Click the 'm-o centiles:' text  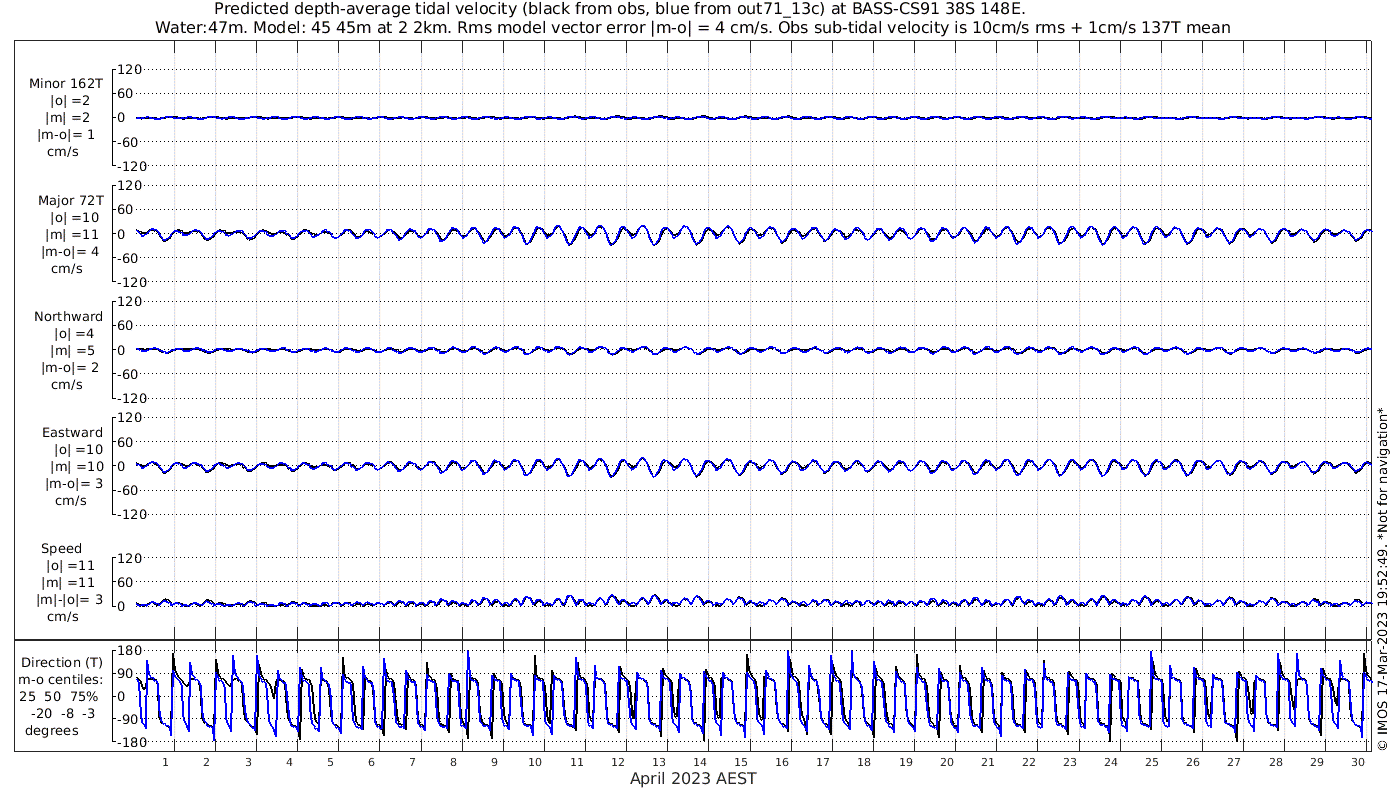60,679
